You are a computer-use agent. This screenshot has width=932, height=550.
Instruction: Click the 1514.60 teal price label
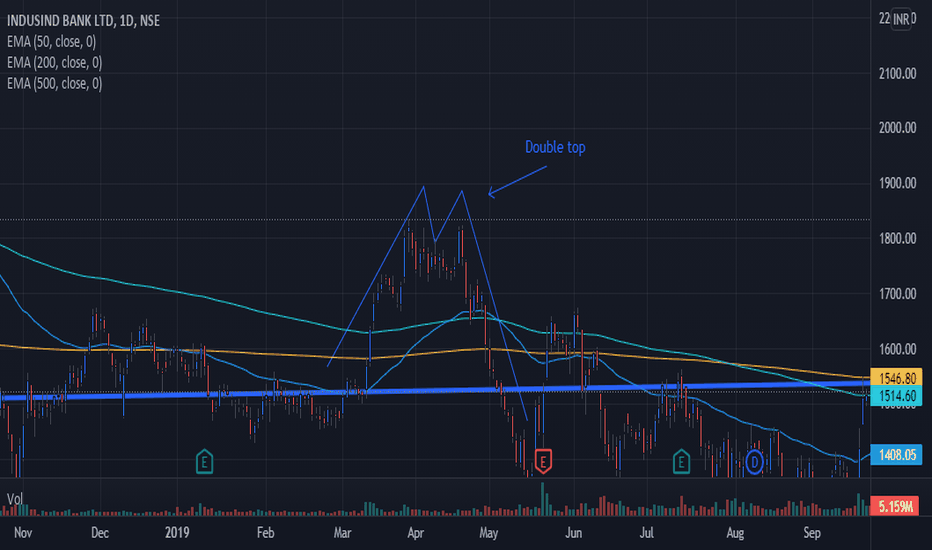pyautogui.click(x=896, y=396)
